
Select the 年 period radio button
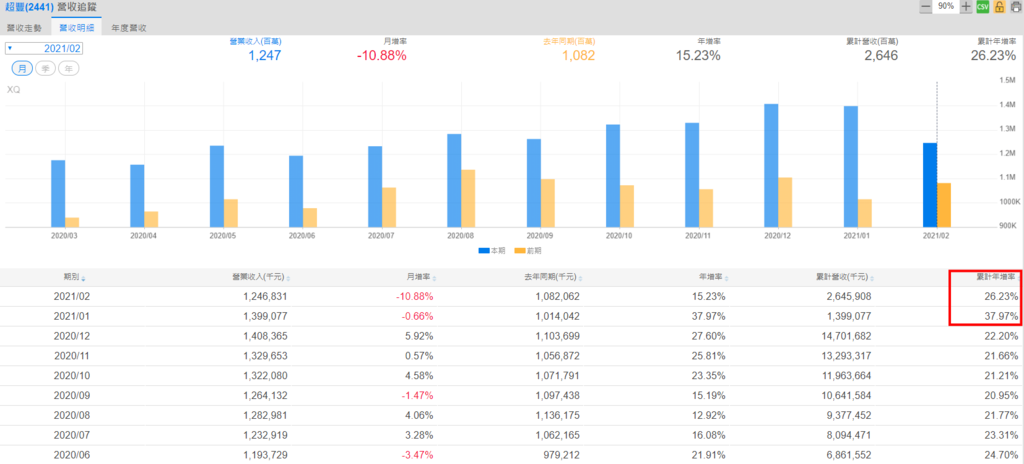click(69, 69)
